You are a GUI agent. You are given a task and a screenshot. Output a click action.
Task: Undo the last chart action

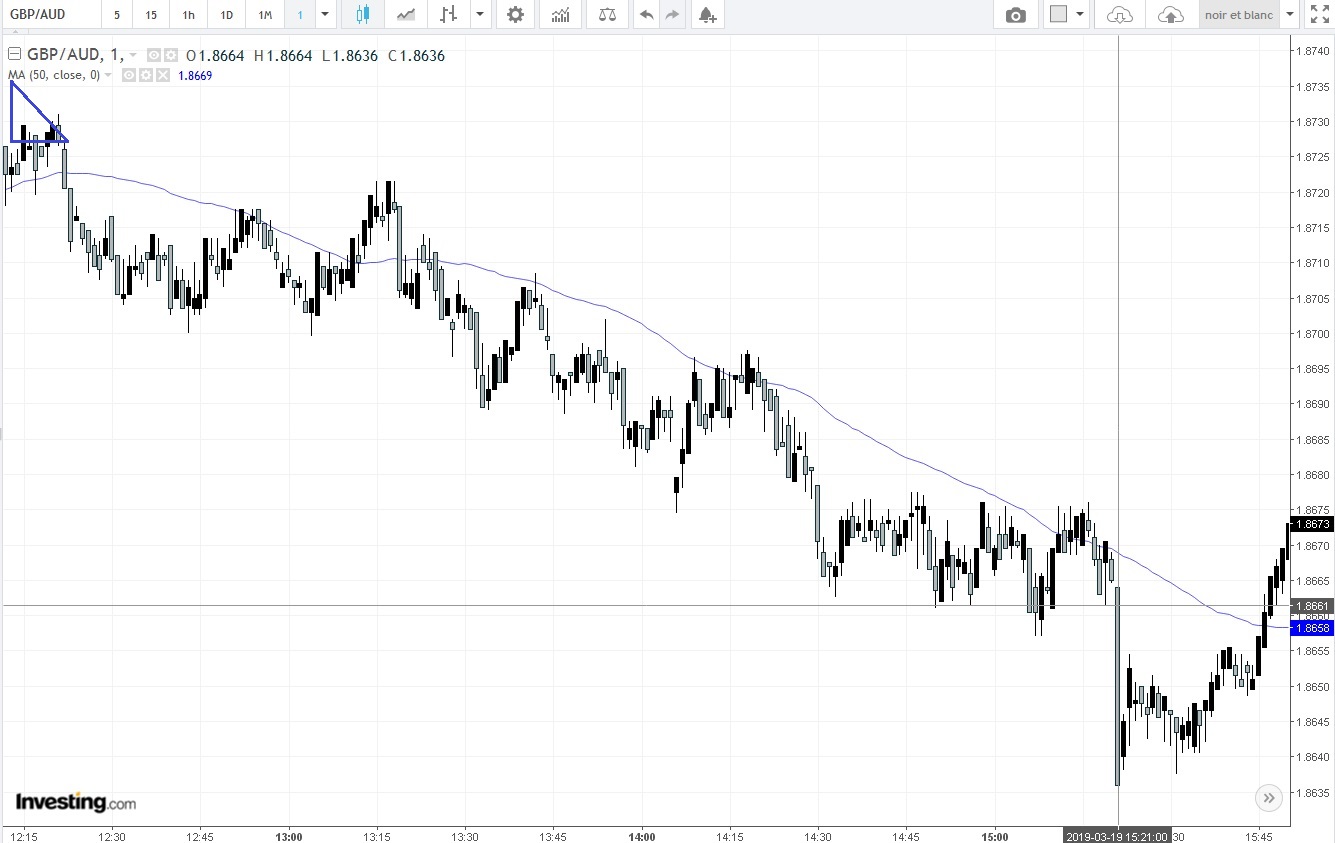tap(646, 15)
